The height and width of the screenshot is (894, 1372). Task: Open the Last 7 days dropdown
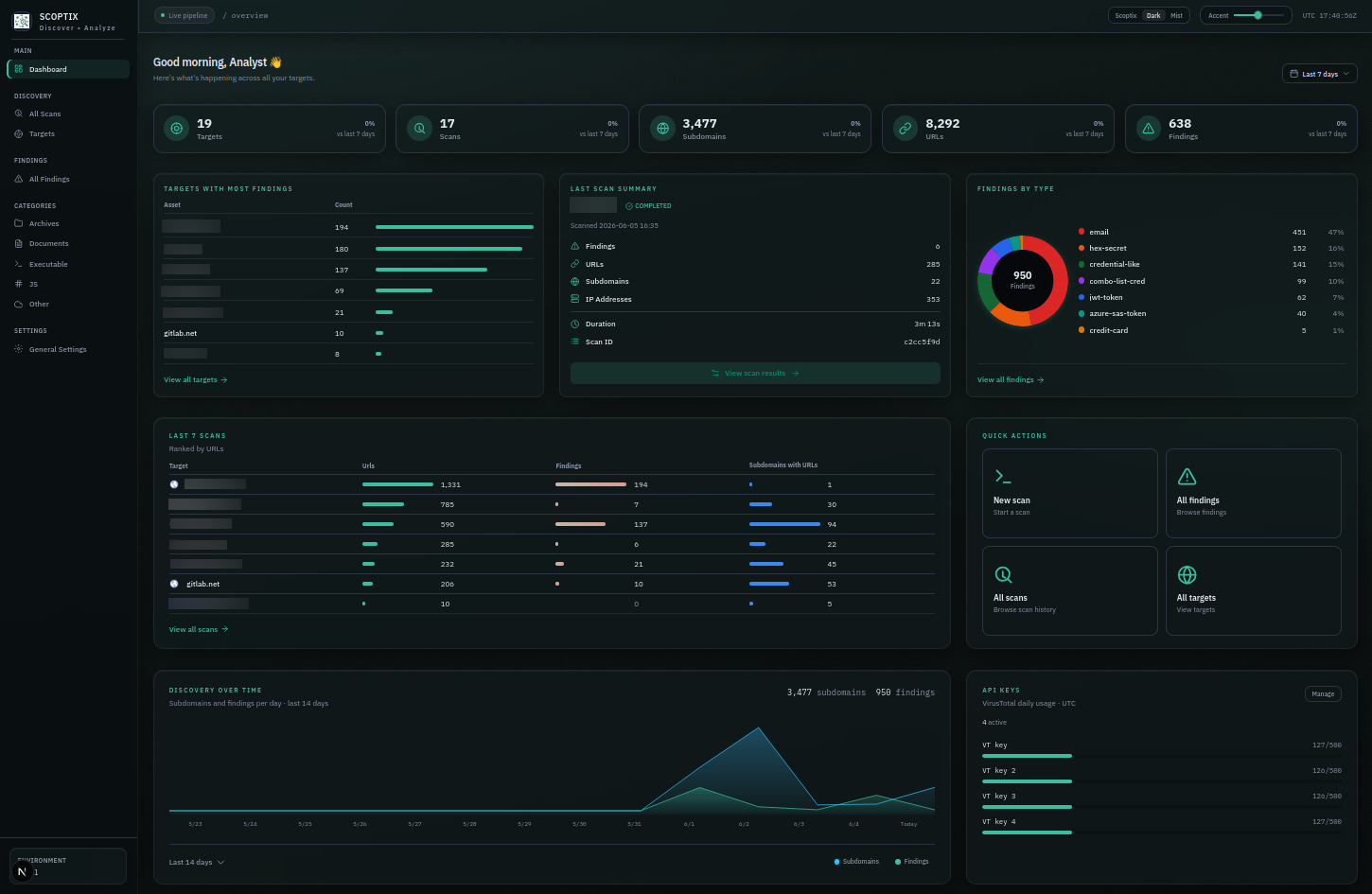1319,74
